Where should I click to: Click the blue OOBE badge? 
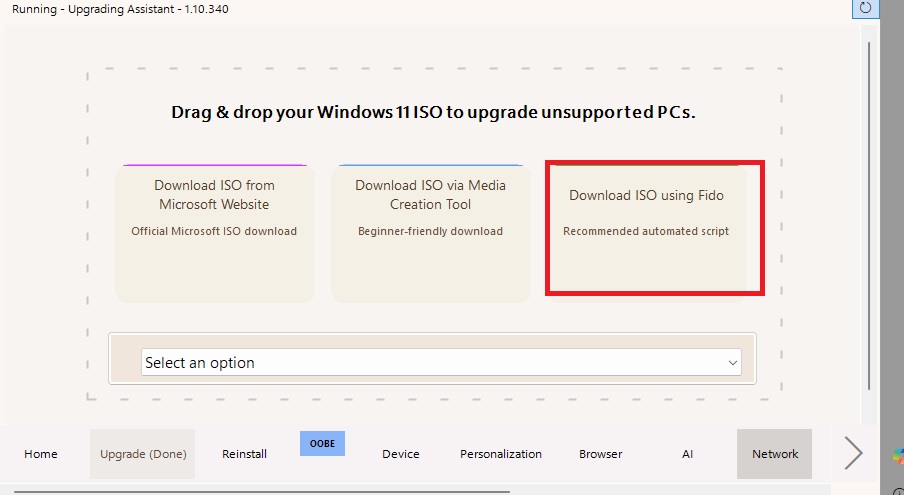(322, 443)
